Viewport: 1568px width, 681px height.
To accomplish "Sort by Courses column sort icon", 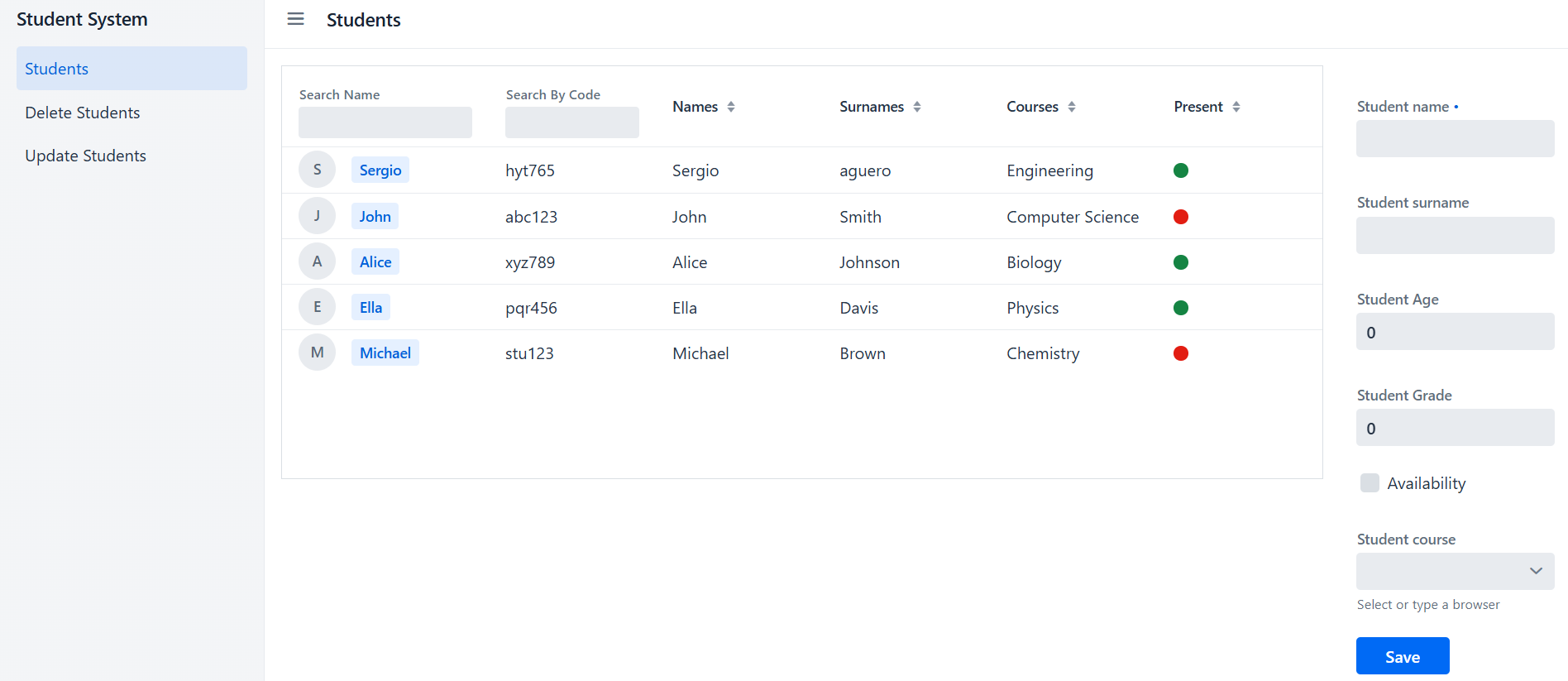I will [x=1072, y=107].
